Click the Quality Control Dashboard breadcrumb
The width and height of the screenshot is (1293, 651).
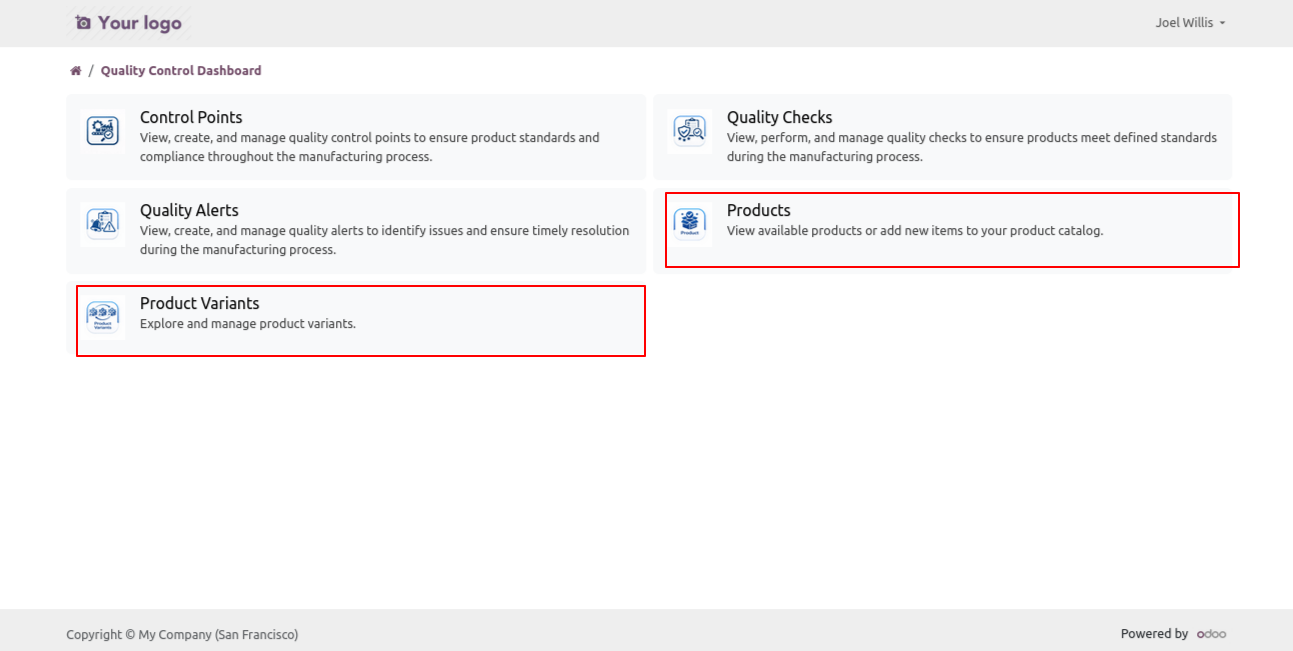(181, 71)
